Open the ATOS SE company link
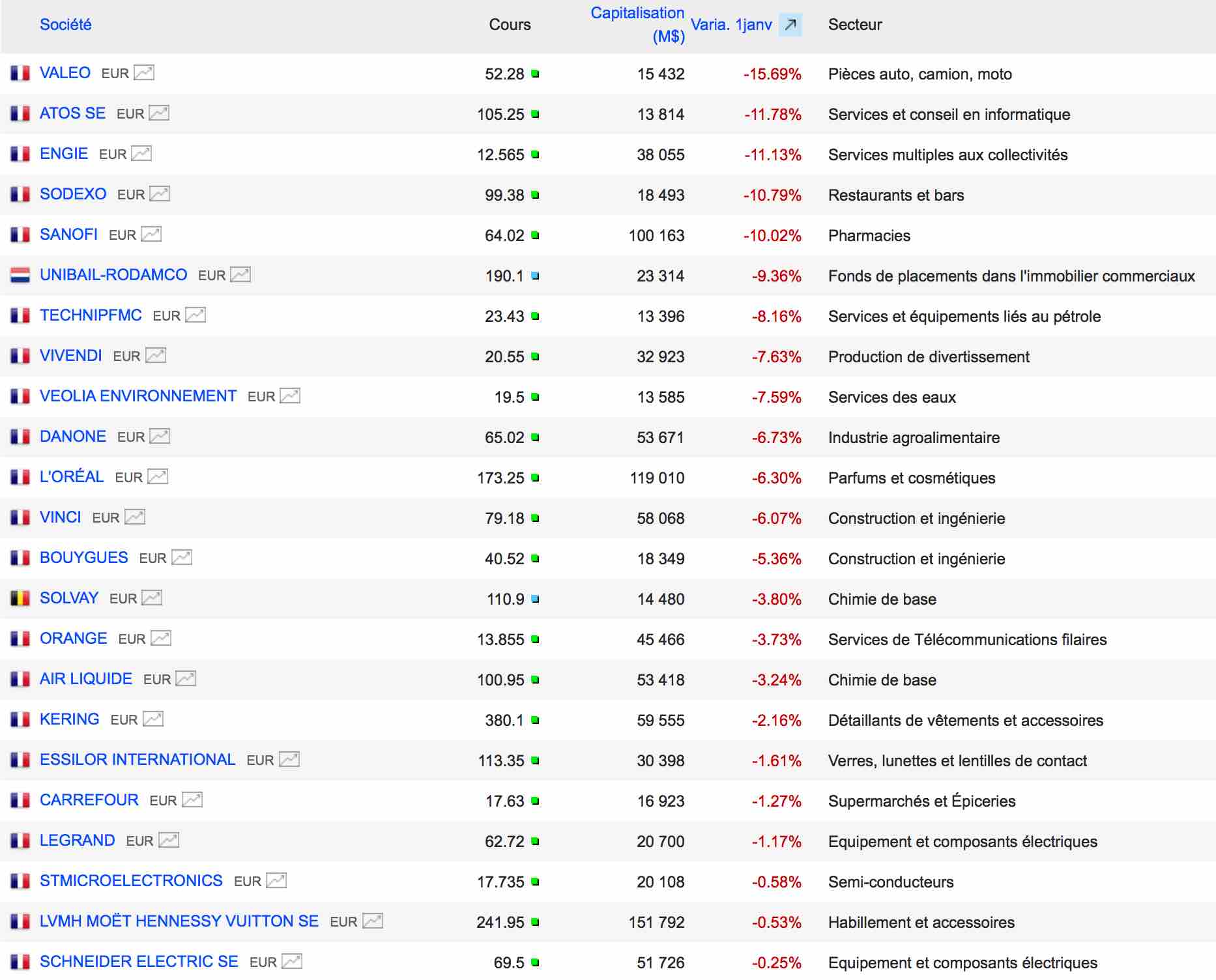 click(72, 113)
